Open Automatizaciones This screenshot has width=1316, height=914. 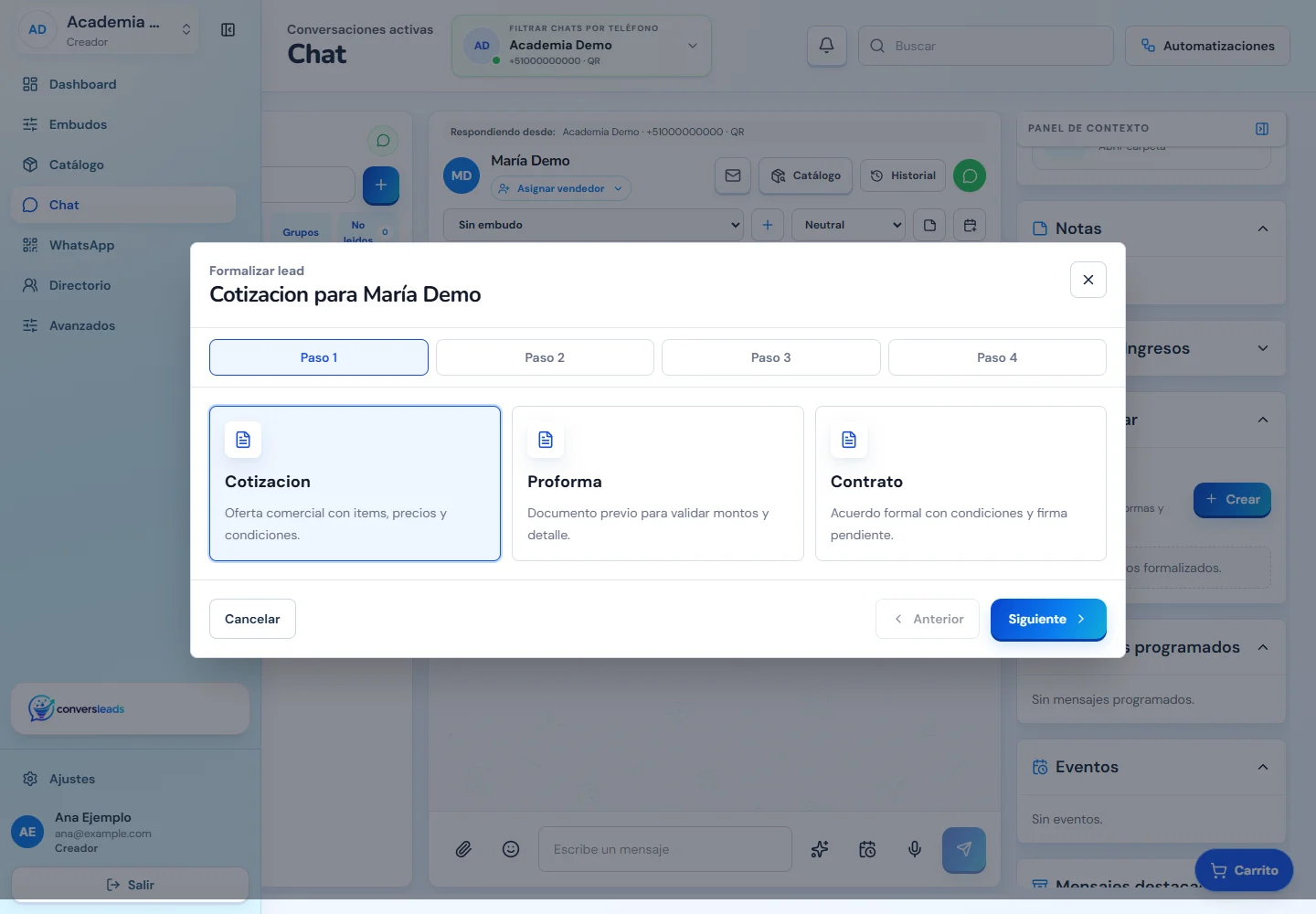point(1207,46)
